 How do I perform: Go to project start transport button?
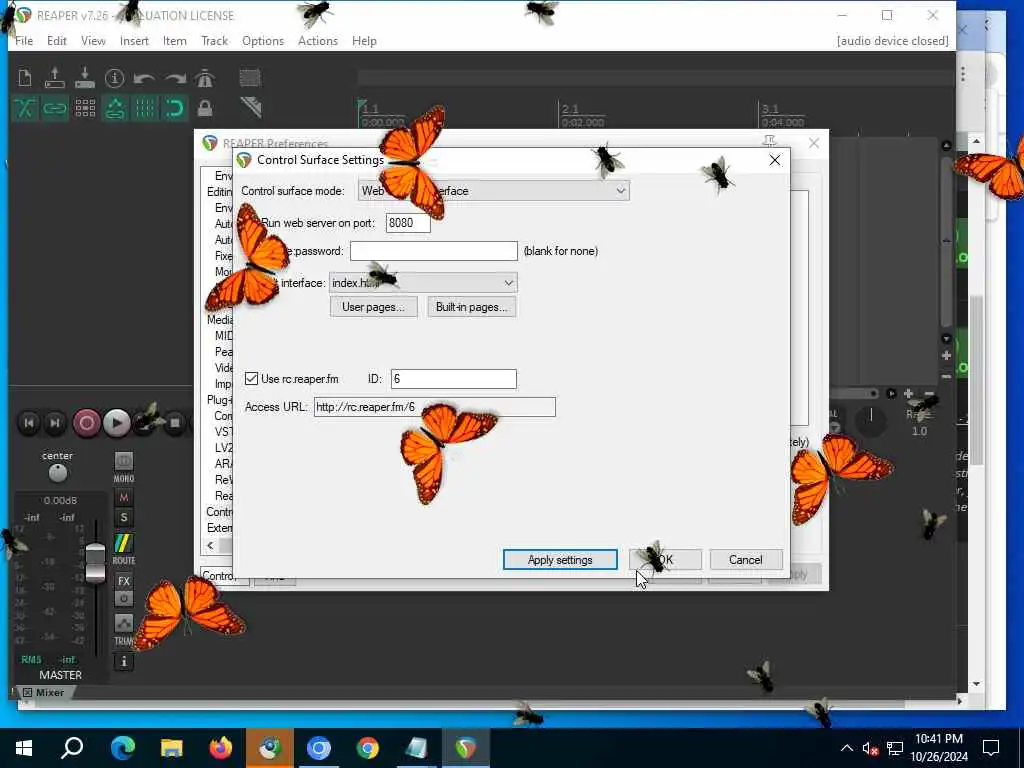29,423
